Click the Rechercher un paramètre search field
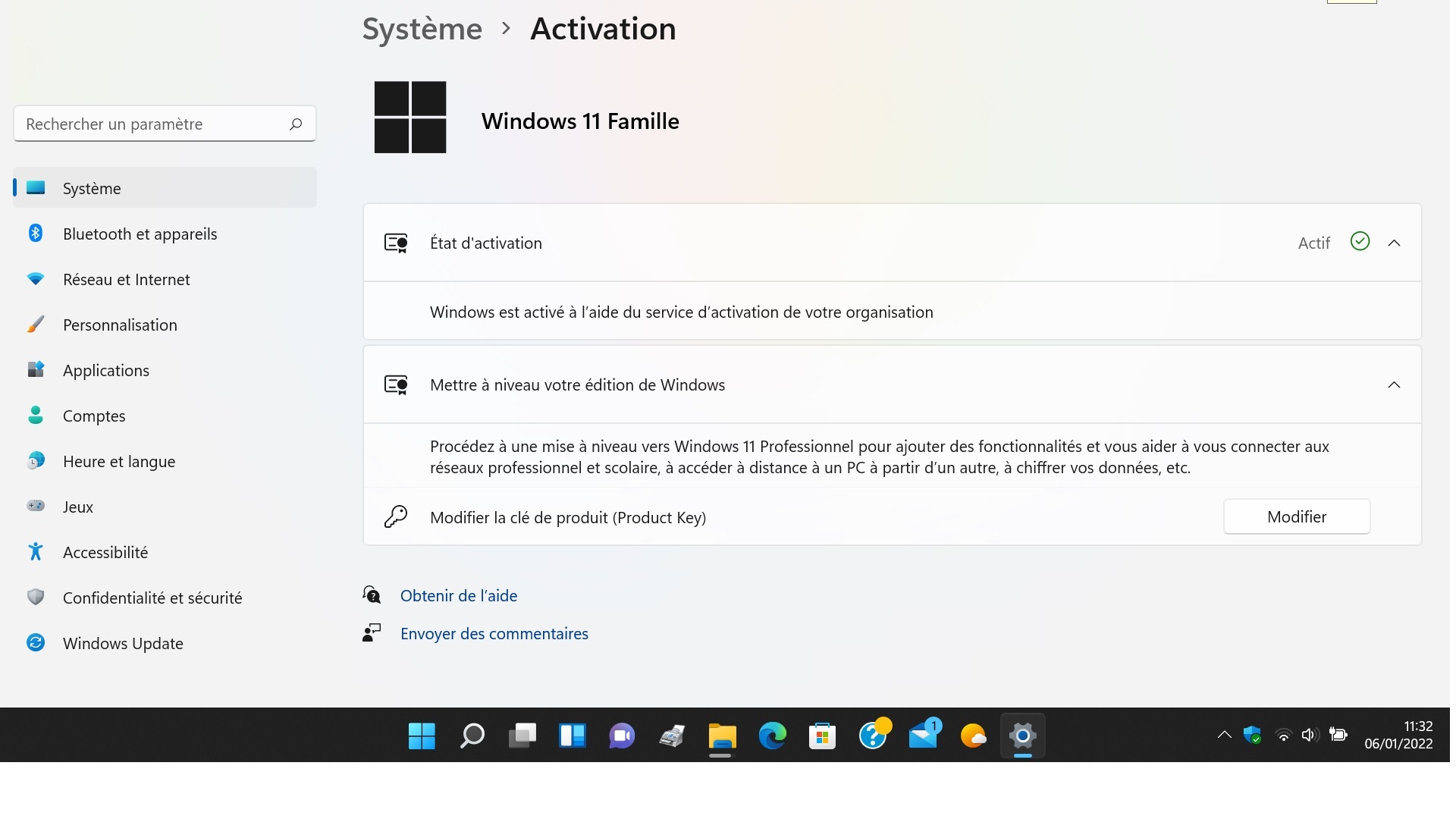Image resolution: width=1456 pixels, height=819 pixels. [x=152, y=124]
